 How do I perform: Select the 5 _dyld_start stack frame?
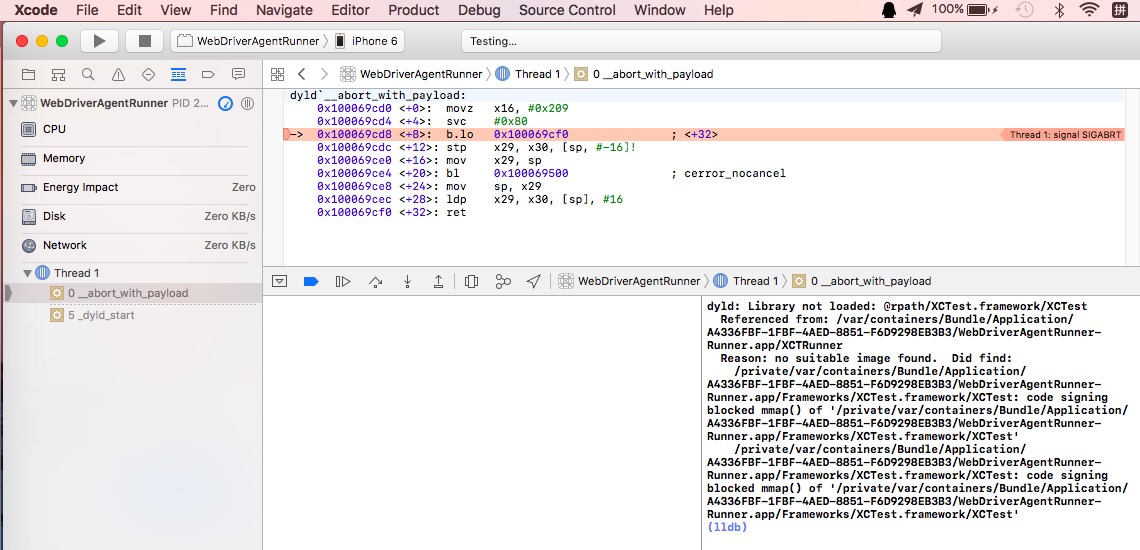click(x=101, y=315)
